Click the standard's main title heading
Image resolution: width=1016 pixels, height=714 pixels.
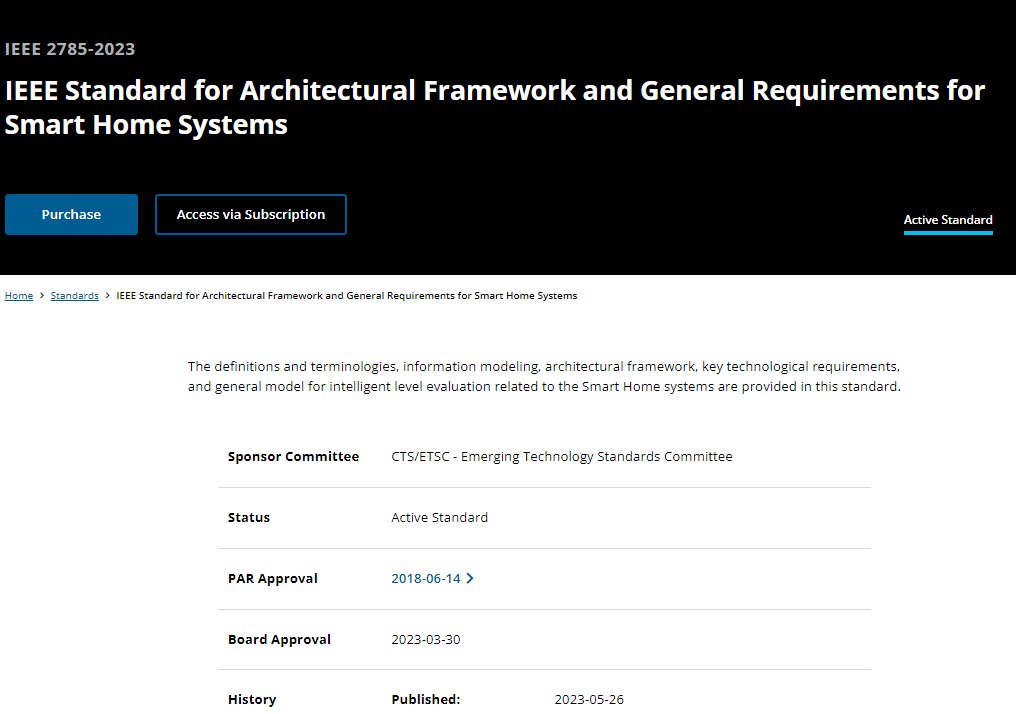pos(495,107)
